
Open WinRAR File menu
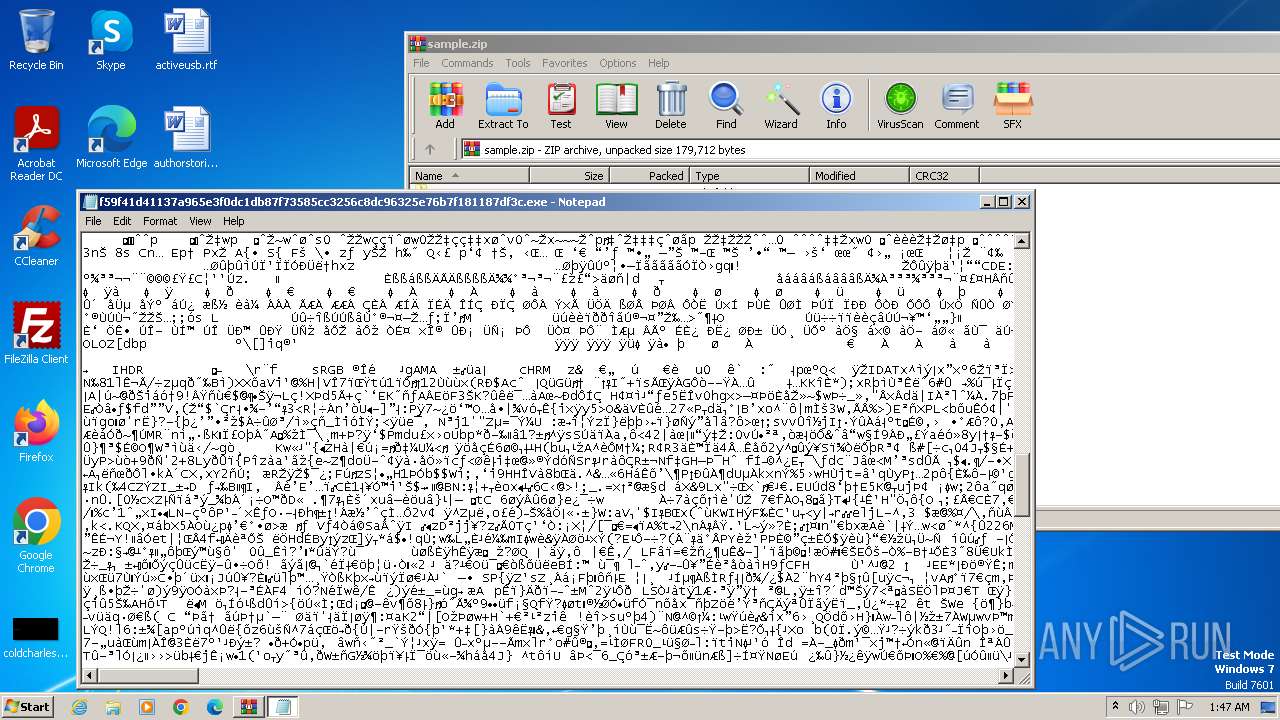421,63
